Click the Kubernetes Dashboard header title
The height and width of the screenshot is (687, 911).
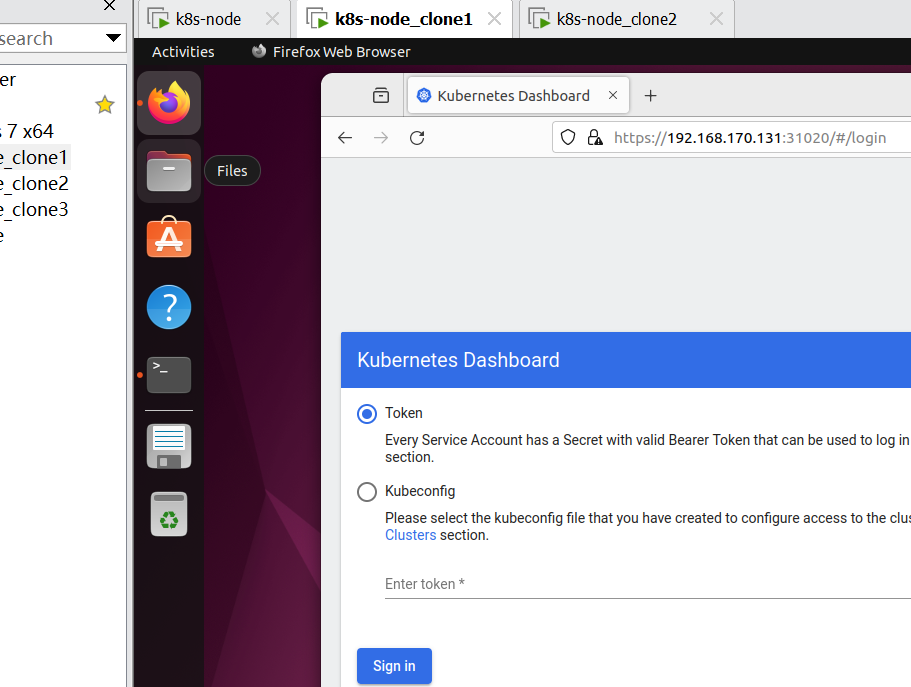458,360
